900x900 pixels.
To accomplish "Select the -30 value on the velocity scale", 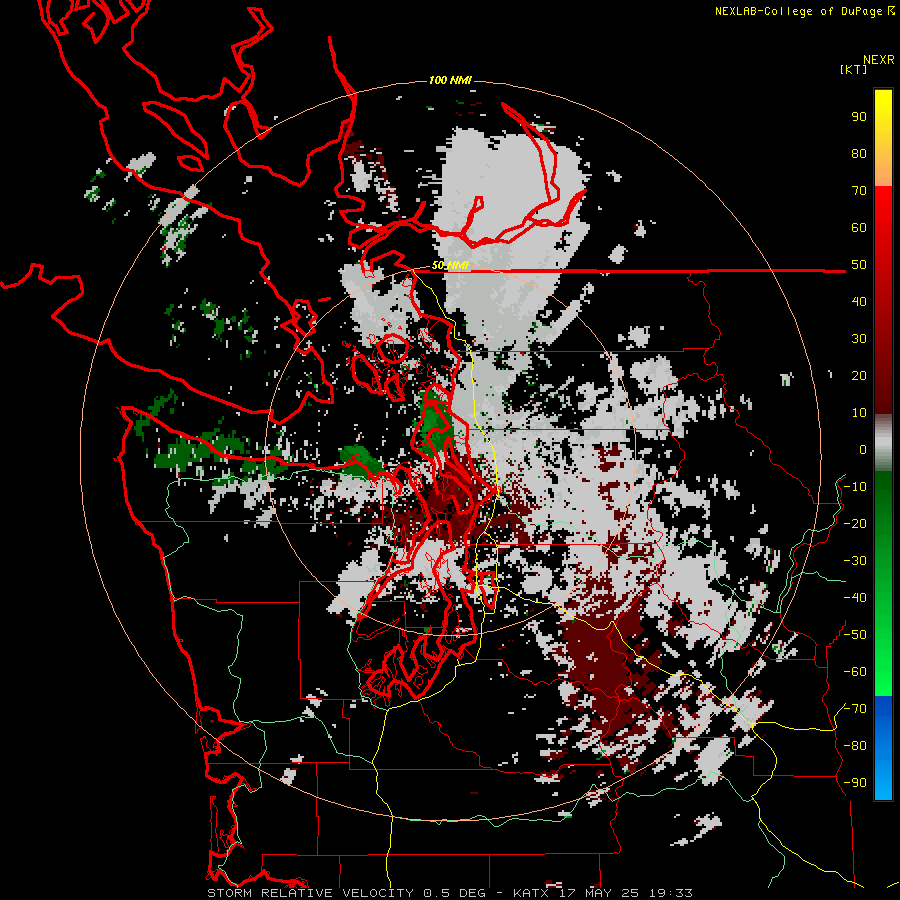I will pos(855,561).
